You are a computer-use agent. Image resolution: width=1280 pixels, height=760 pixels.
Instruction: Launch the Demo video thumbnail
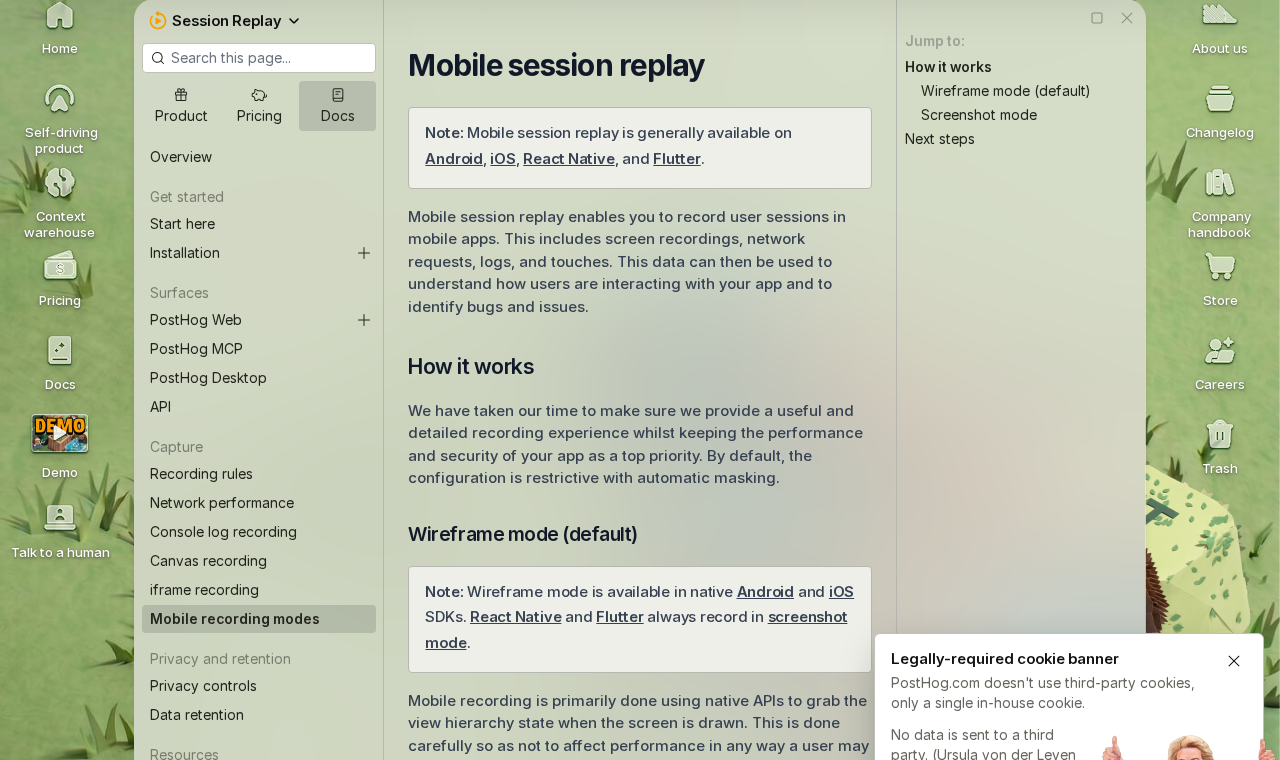(x=60, y=433)
